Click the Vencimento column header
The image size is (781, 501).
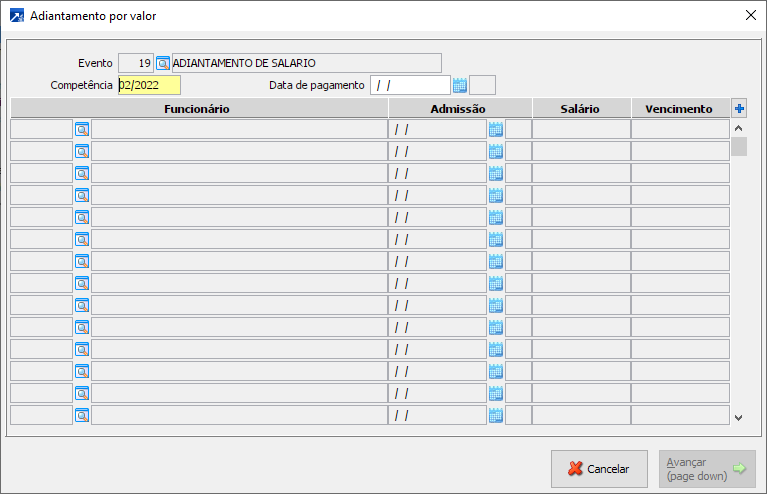[x=681, y=109]
